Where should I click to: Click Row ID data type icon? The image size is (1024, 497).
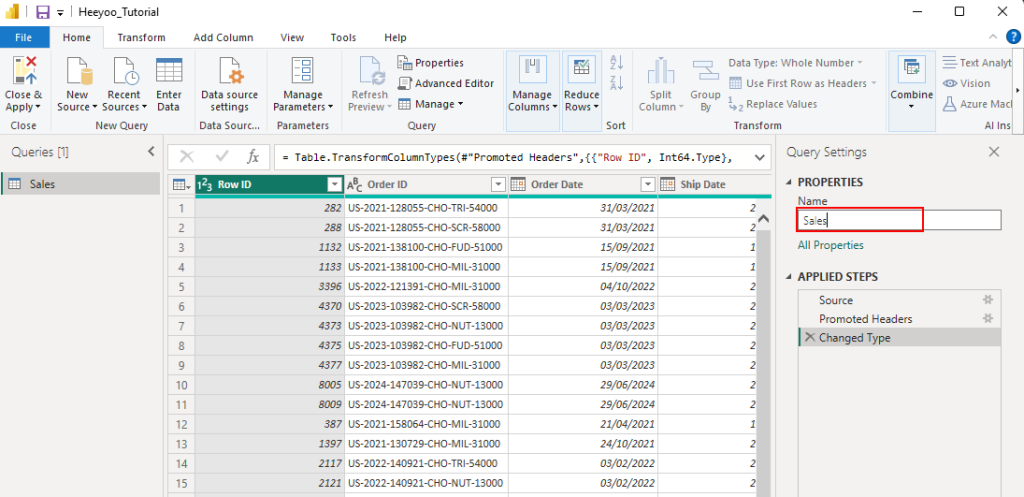(x=204, y=185)
